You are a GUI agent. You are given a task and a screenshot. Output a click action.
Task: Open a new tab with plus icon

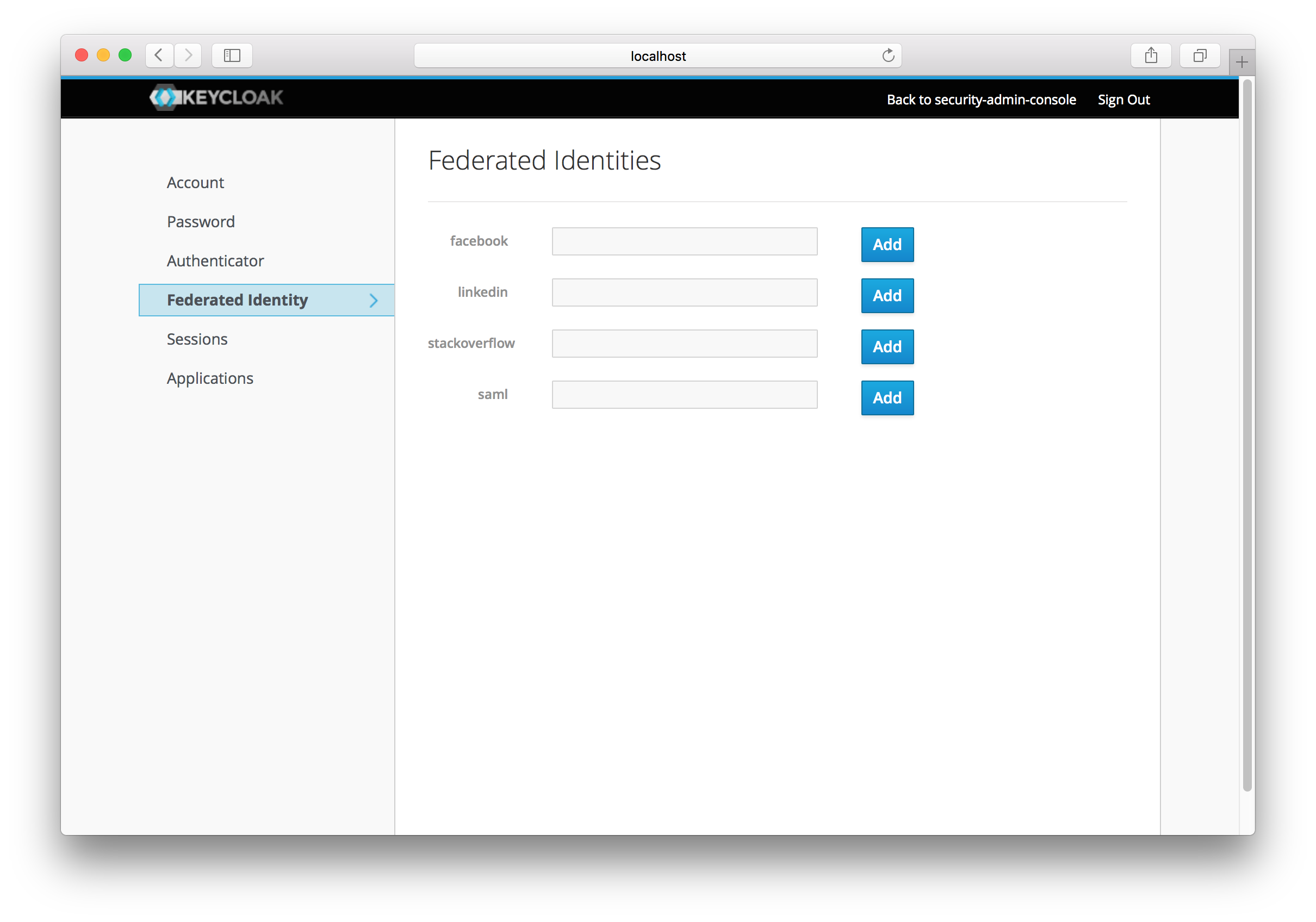tap(1241, 62)
